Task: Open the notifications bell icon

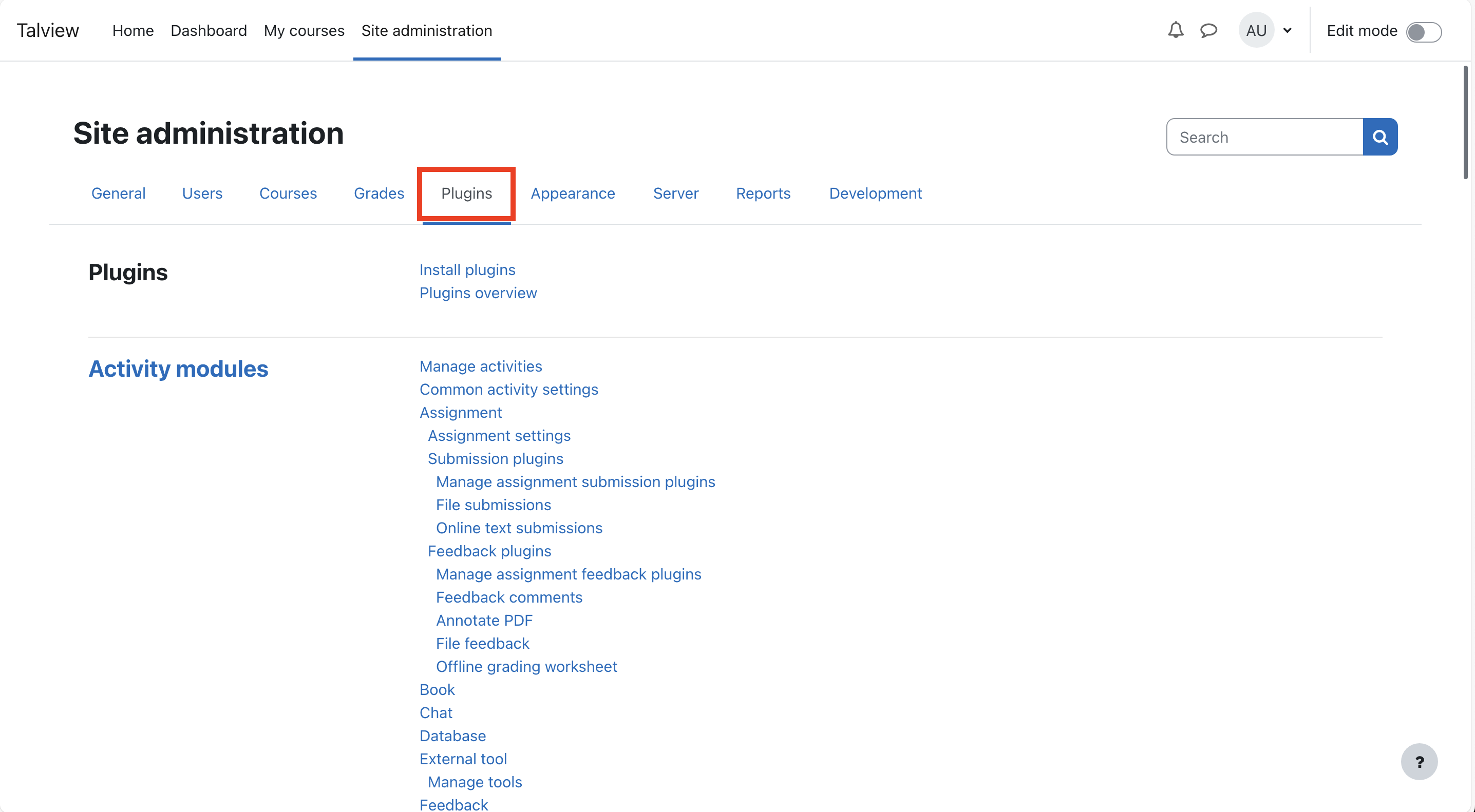Action: point(1175,30)
